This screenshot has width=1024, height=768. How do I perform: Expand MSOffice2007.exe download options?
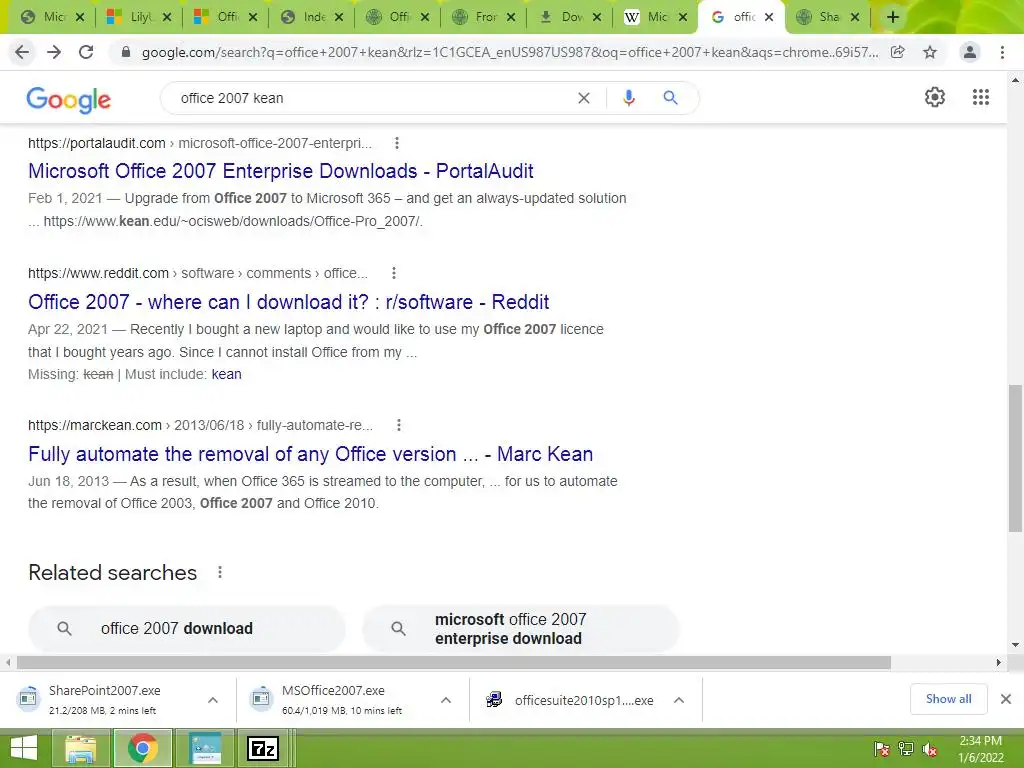click(446, 700)
